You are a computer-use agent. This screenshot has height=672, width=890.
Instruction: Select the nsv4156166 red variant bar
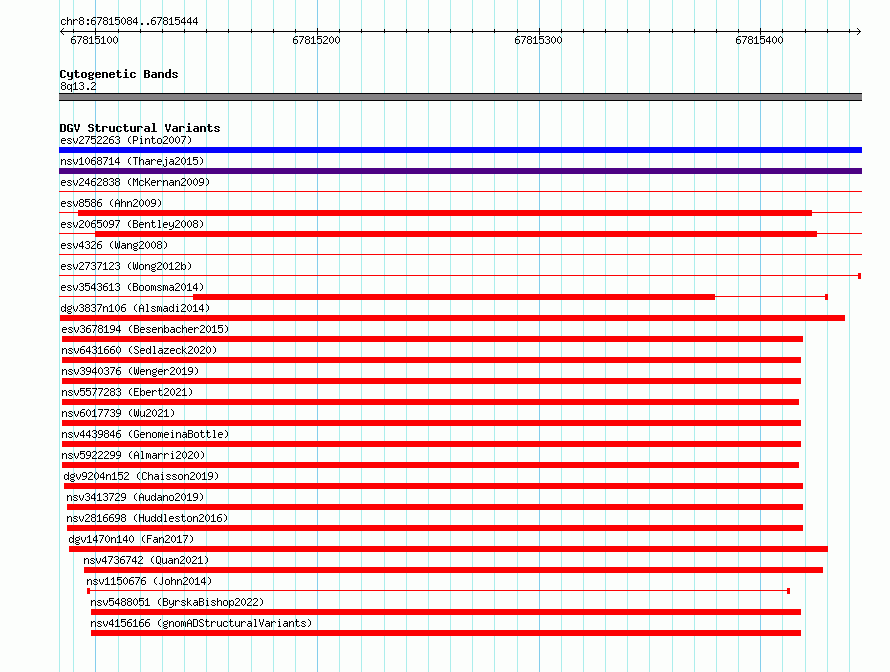(446, 633)
